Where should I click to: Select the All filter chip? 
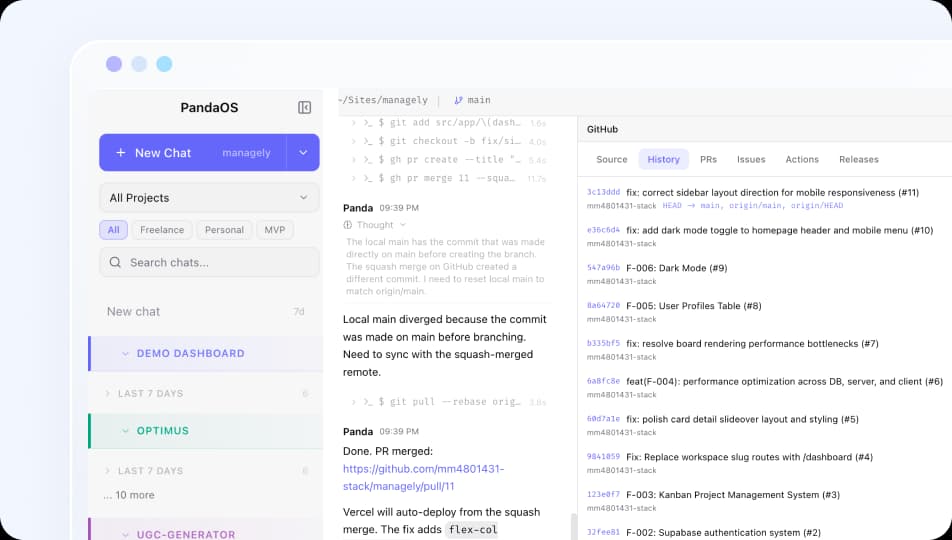point(113,230)
